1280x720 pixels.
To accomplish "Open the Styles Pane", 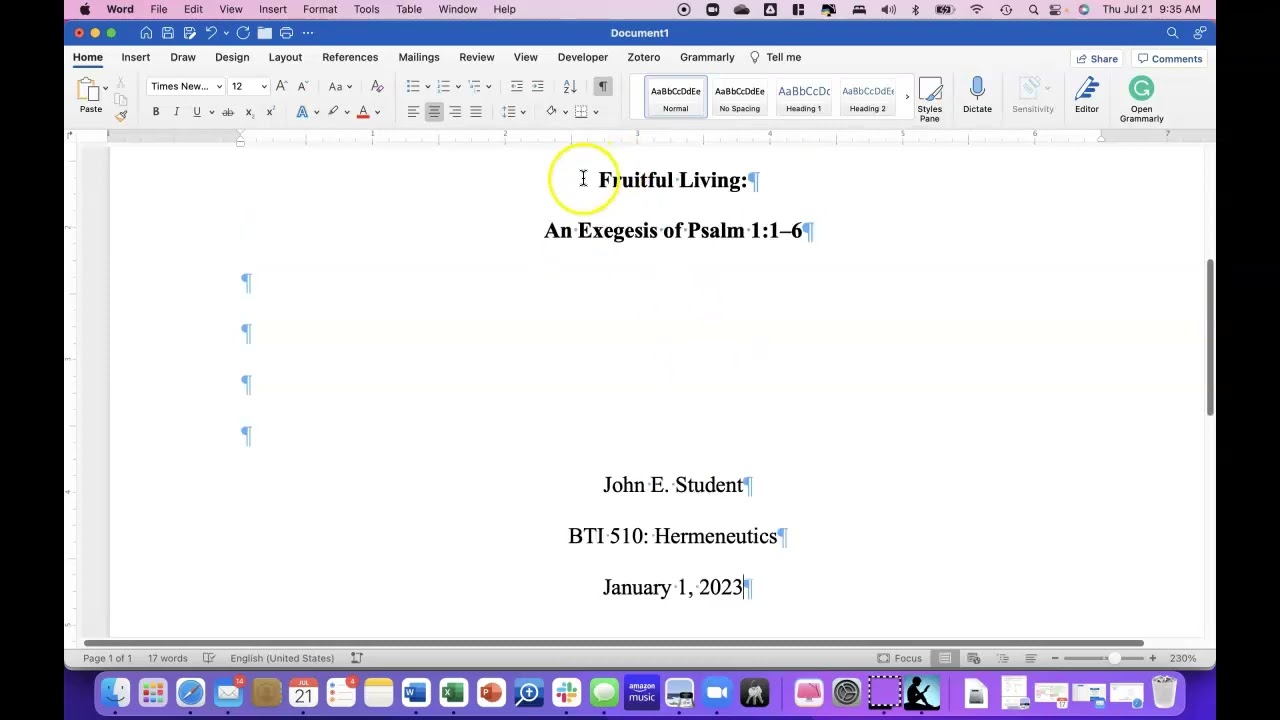I will click(930, 99).
